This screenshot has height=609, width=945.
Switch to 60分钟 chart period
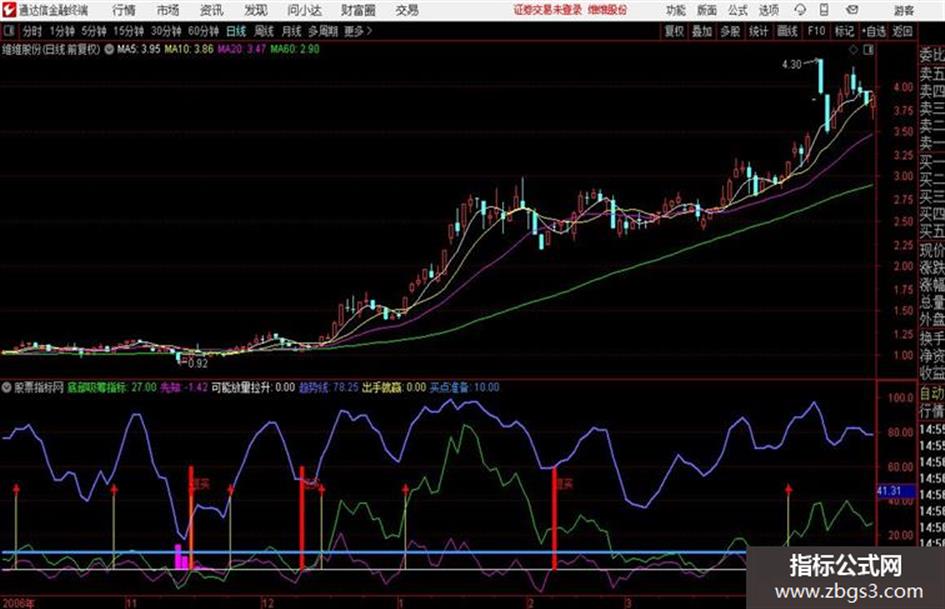pos(203,31)
